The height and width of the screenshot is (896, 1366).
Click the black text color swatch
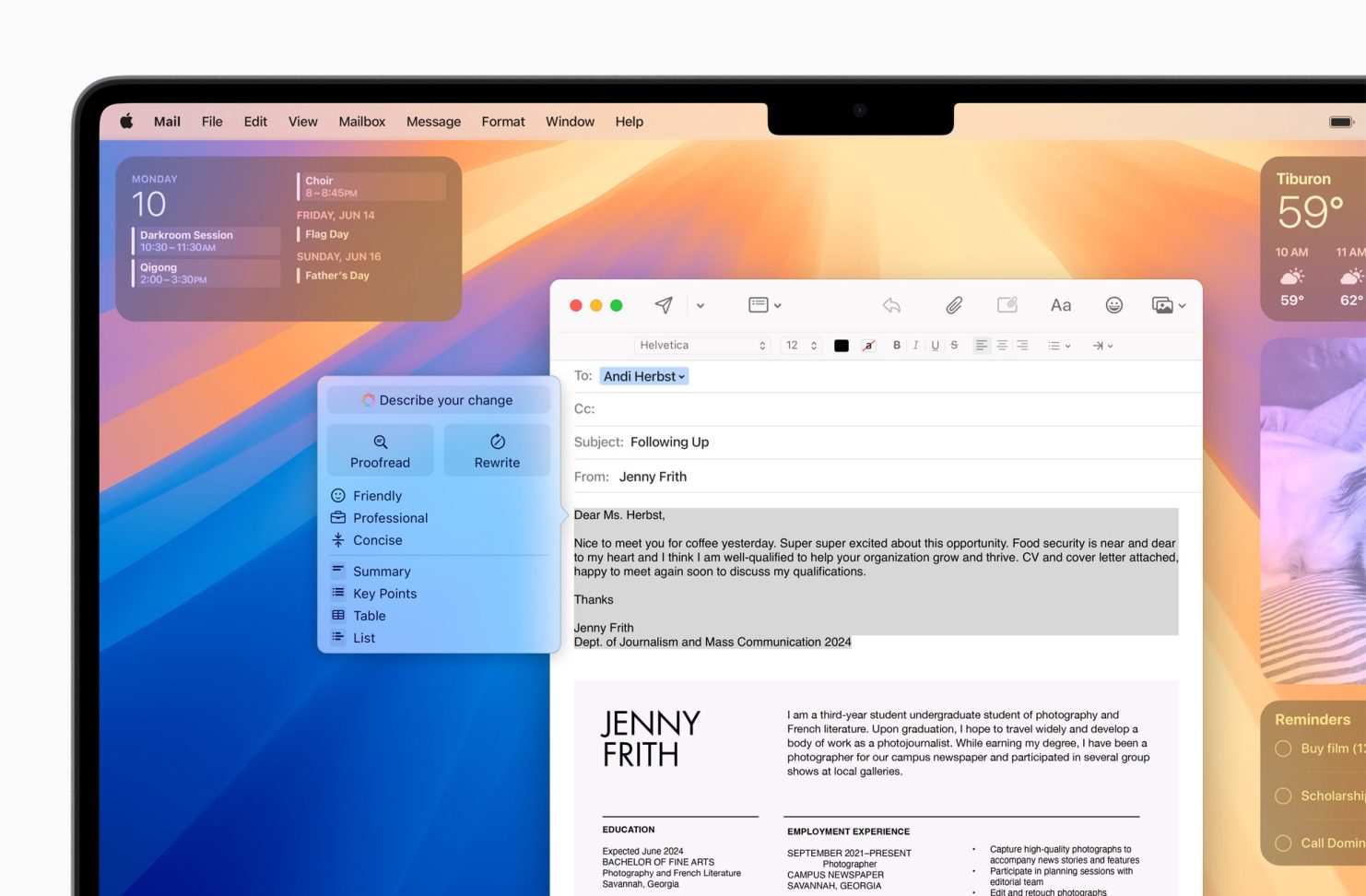coord(842,346)
